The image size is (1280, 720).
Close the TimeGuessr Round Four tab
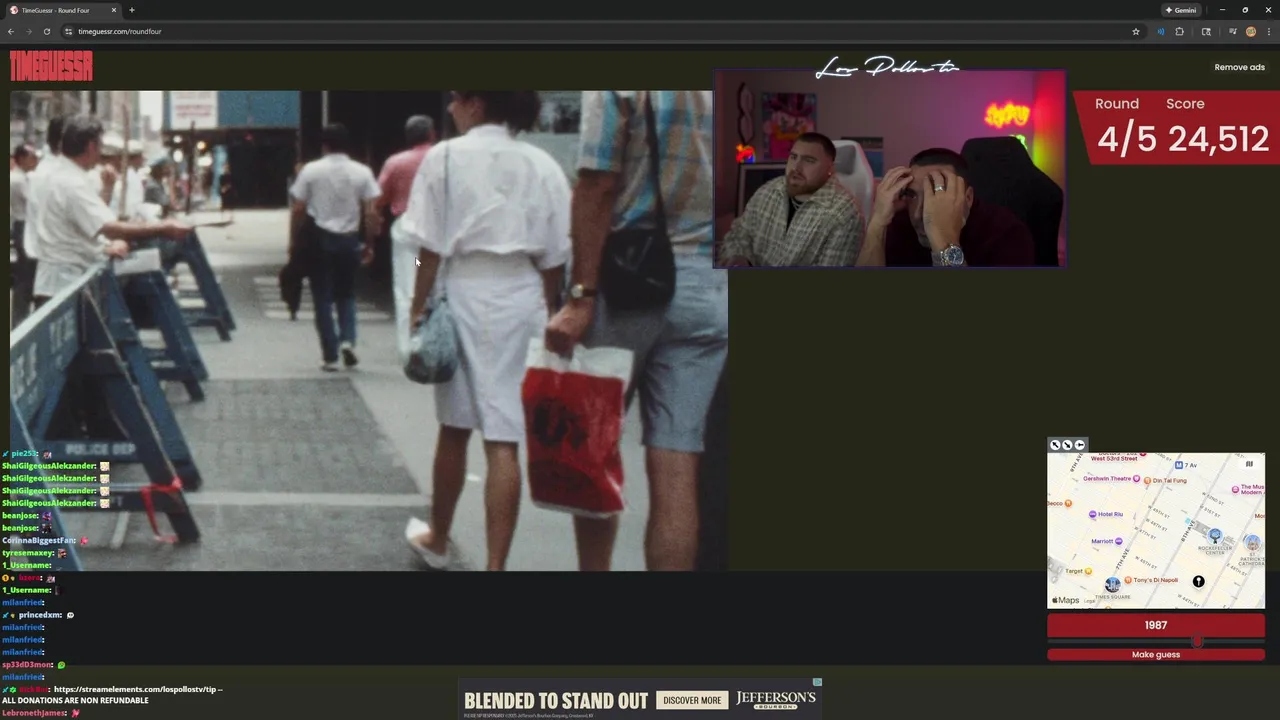114,10
